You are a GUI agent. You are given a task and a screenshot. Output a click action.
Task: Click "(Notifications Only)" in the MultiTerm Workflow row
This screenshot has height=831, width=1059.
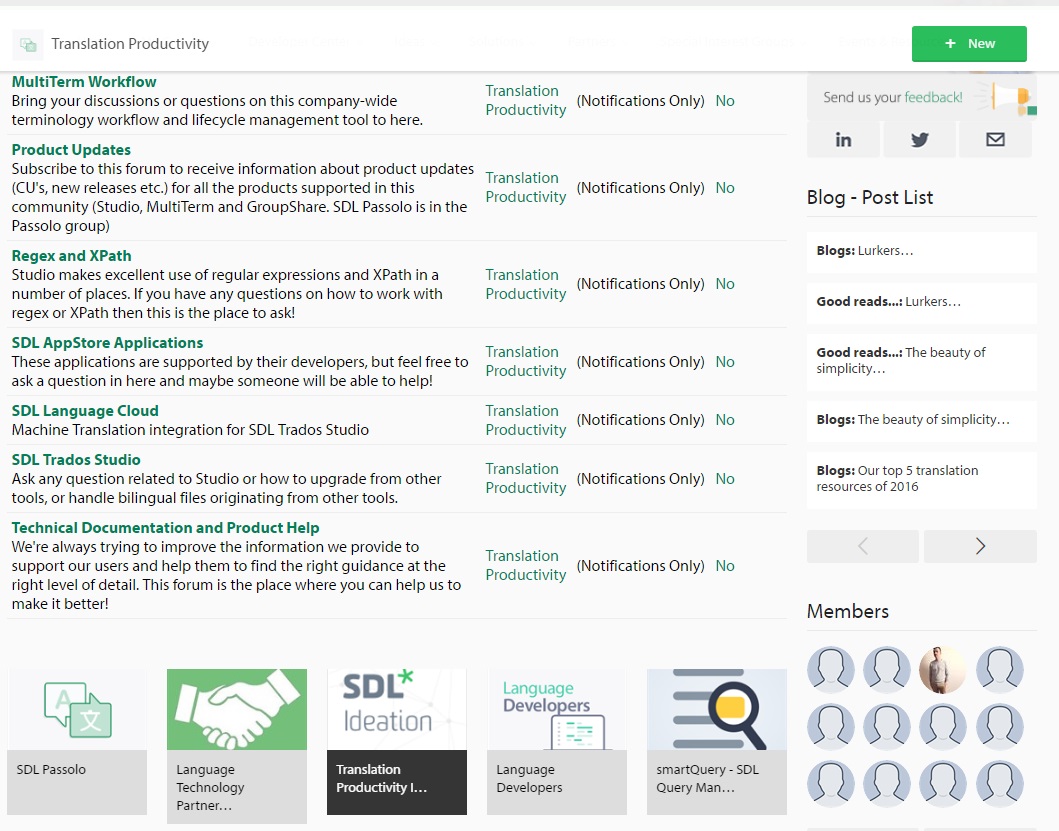[640, 101]
